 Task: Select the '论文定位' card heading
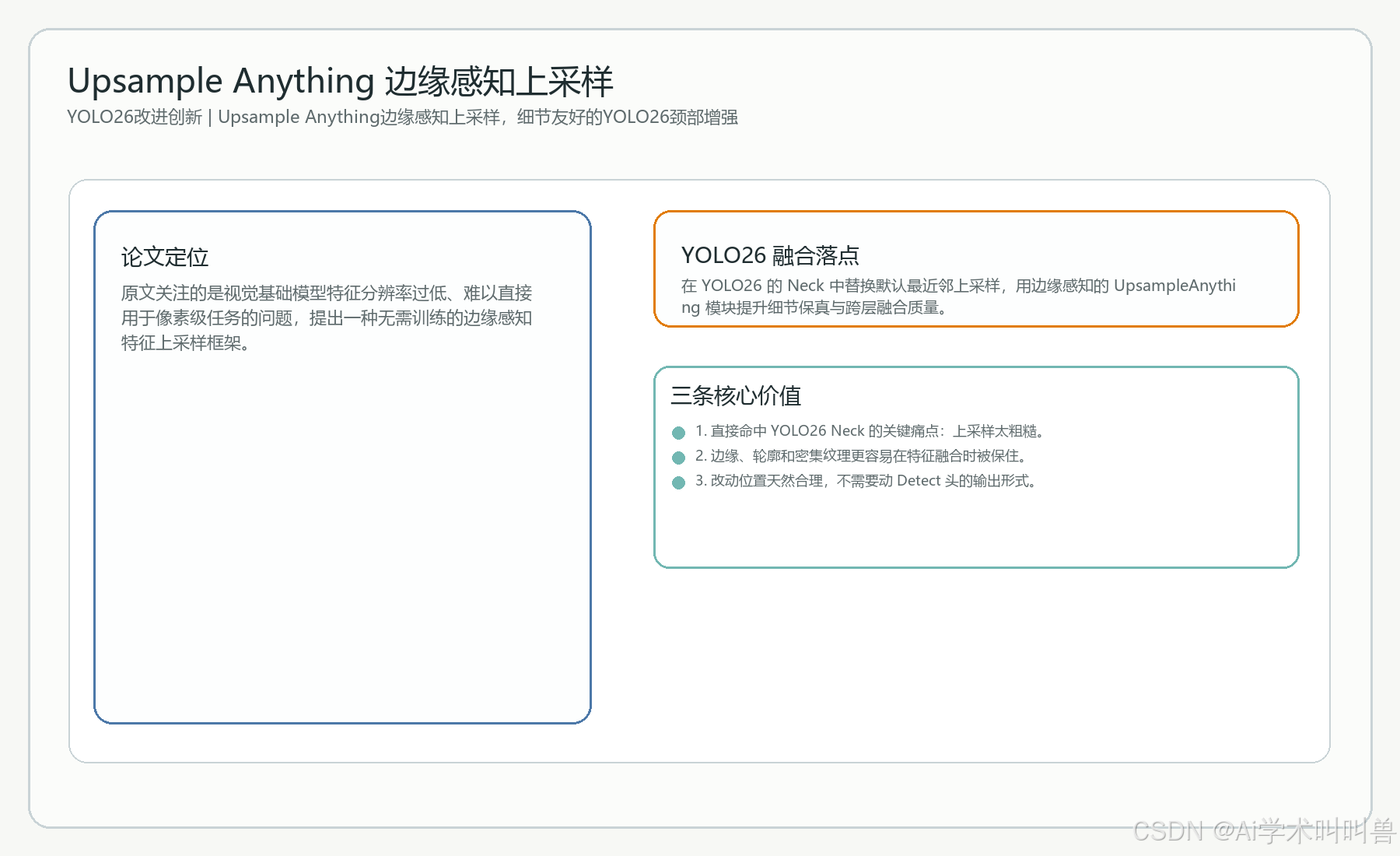(165, 258)
